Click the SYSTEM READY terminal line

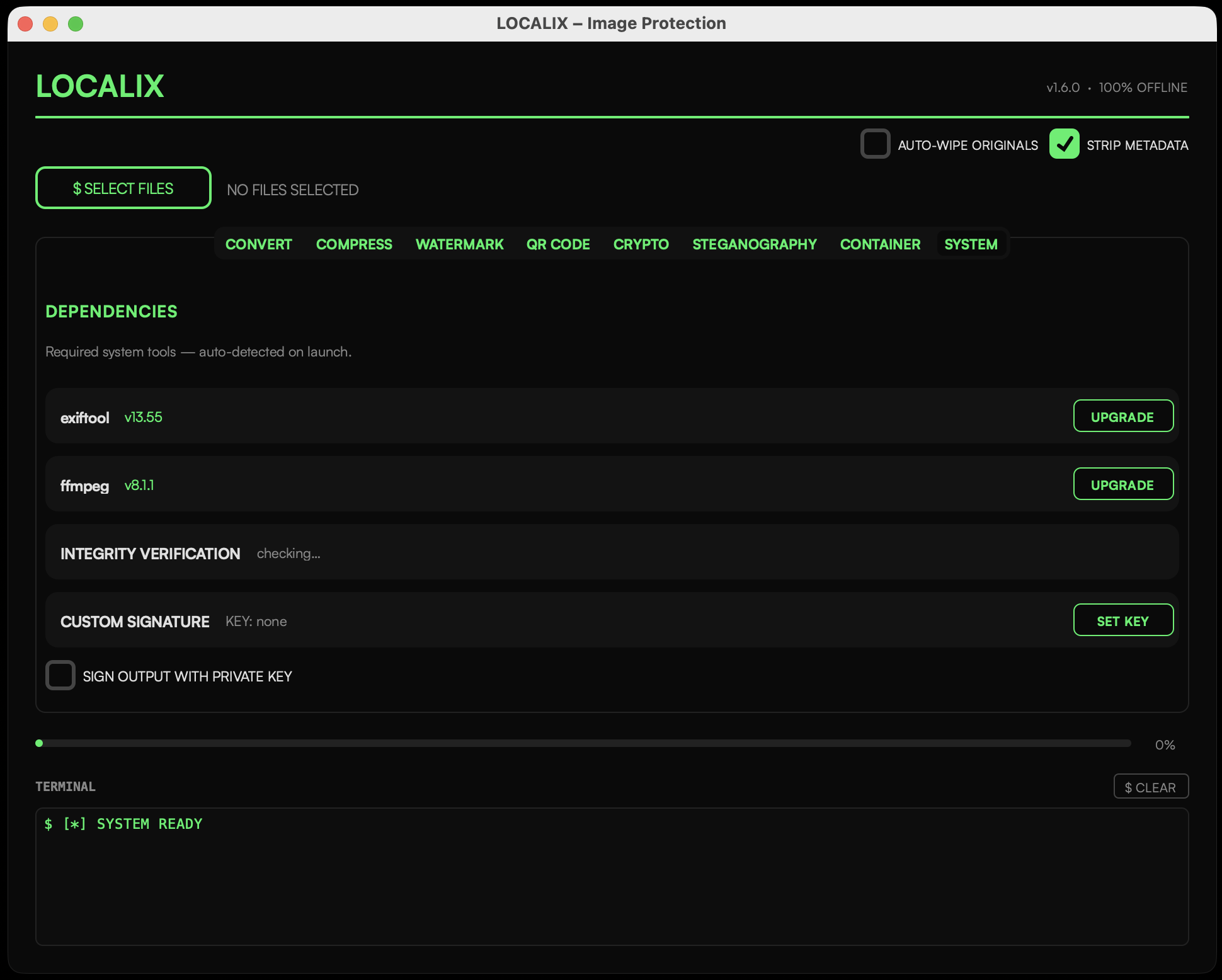[123, 824]
